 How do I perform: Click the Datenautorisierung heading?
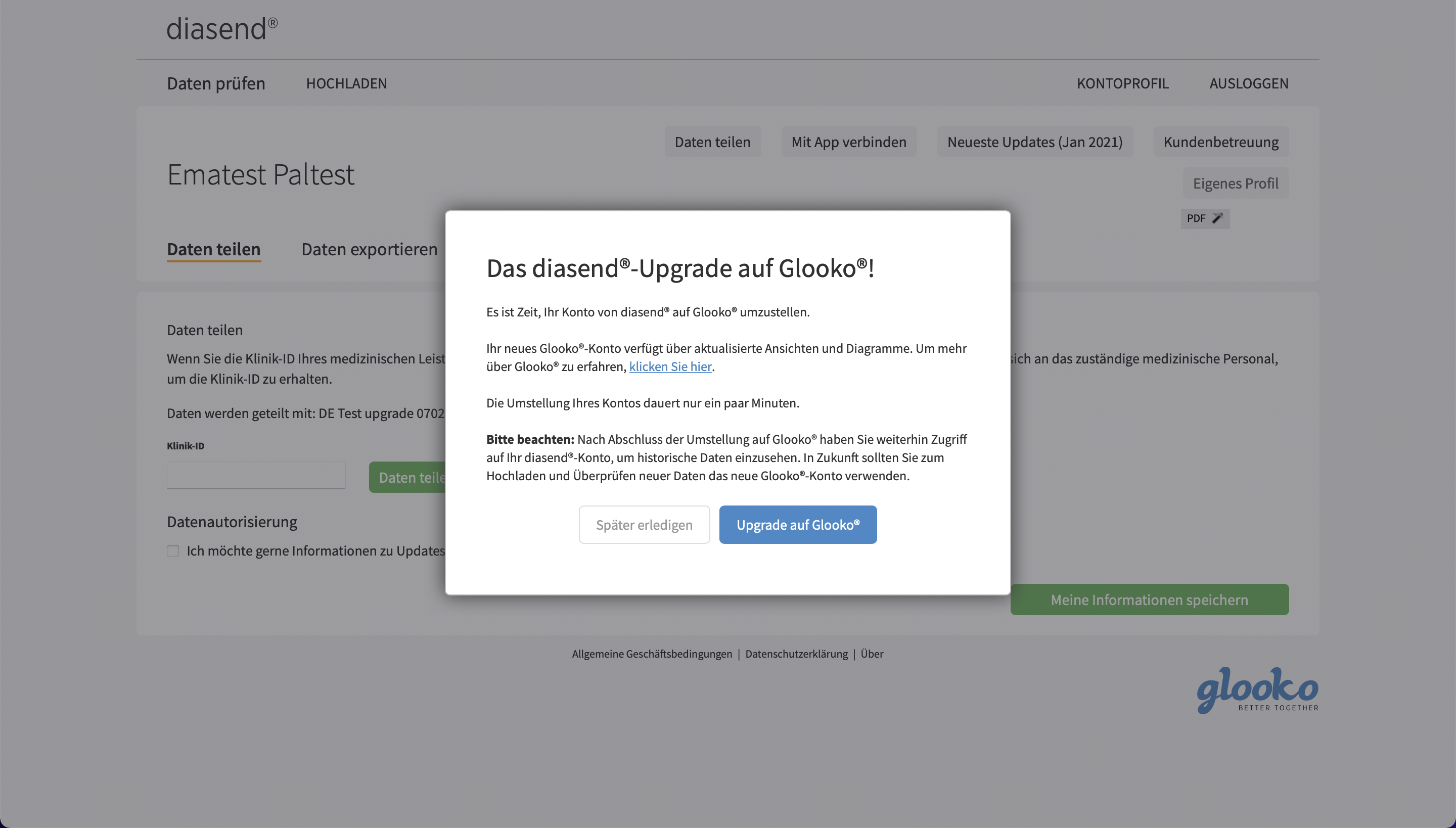232,522
